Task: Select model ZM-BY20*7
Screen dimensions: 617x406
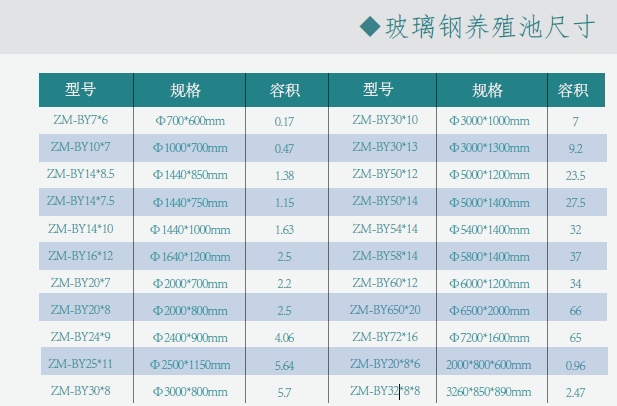Action: (80, 283)
